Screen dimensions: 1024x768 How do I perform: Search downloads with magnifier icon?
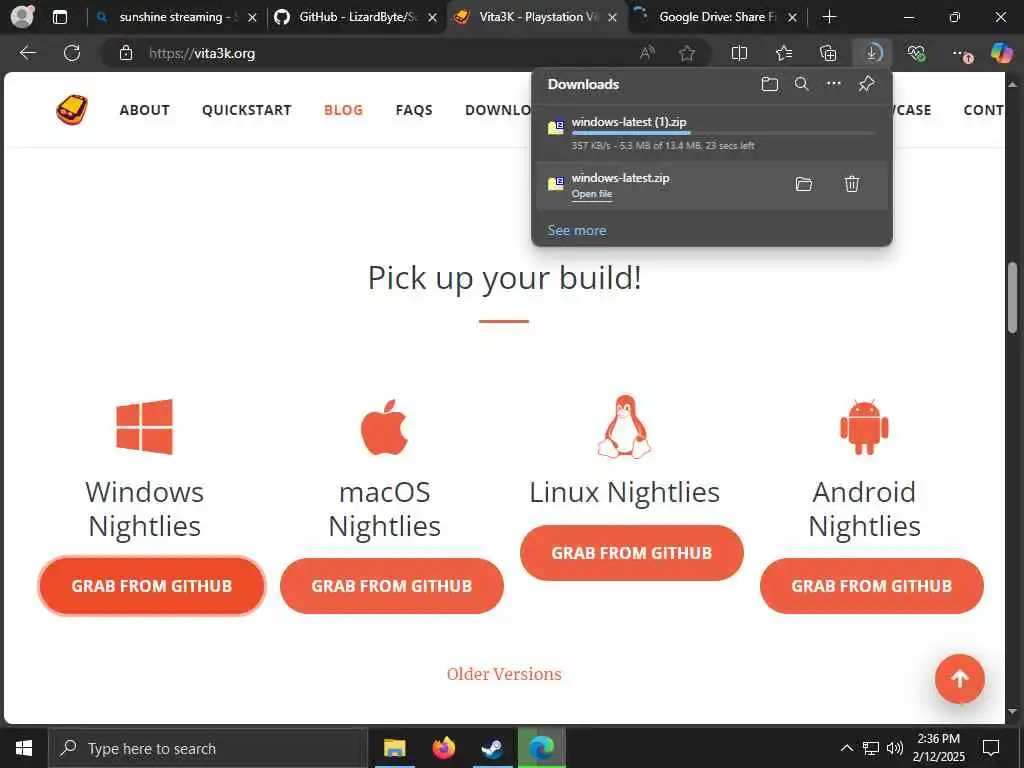(x=802, y=84)
